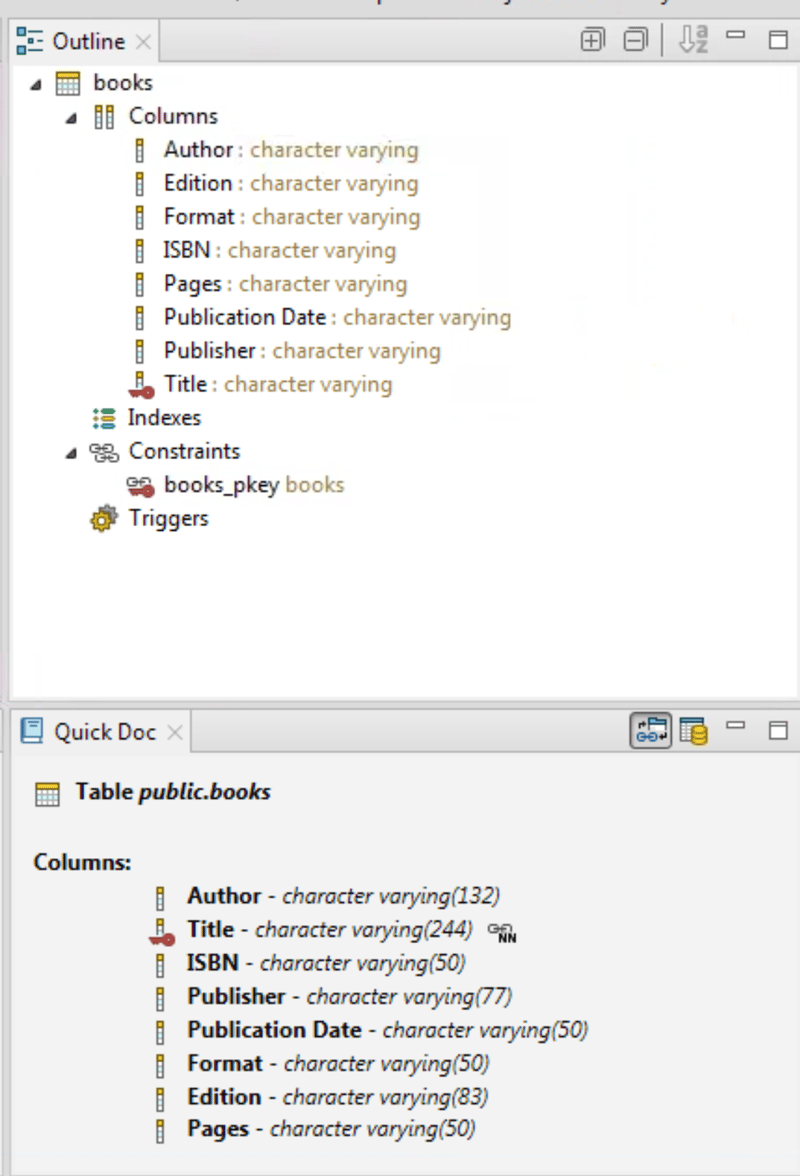Click the Indexes list icon

click(x=104, y=418)
